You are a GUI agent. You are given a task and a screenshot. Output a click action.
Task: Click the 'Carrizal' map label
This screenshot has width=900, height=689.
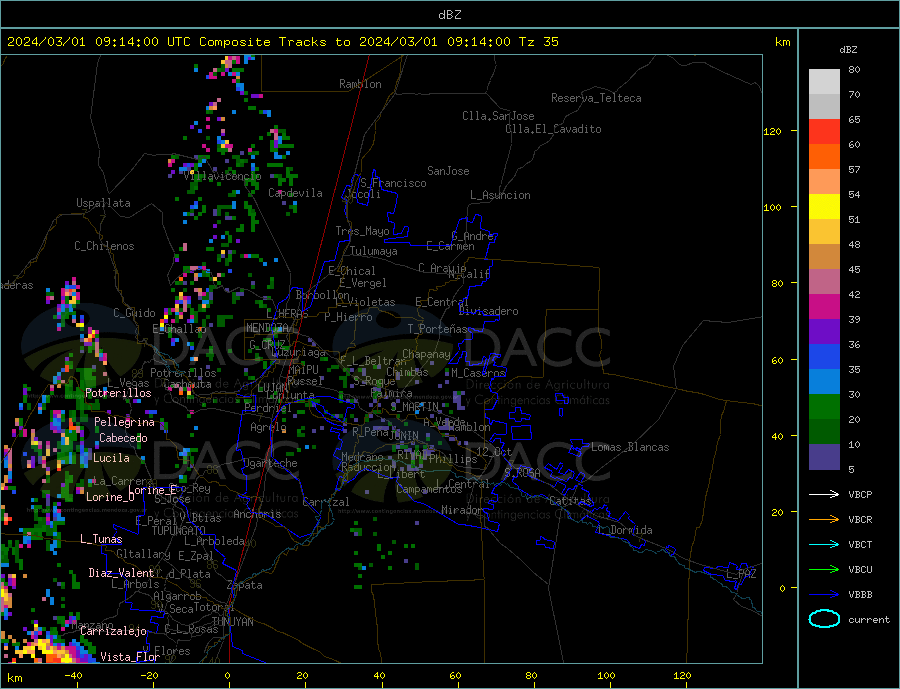325,502
